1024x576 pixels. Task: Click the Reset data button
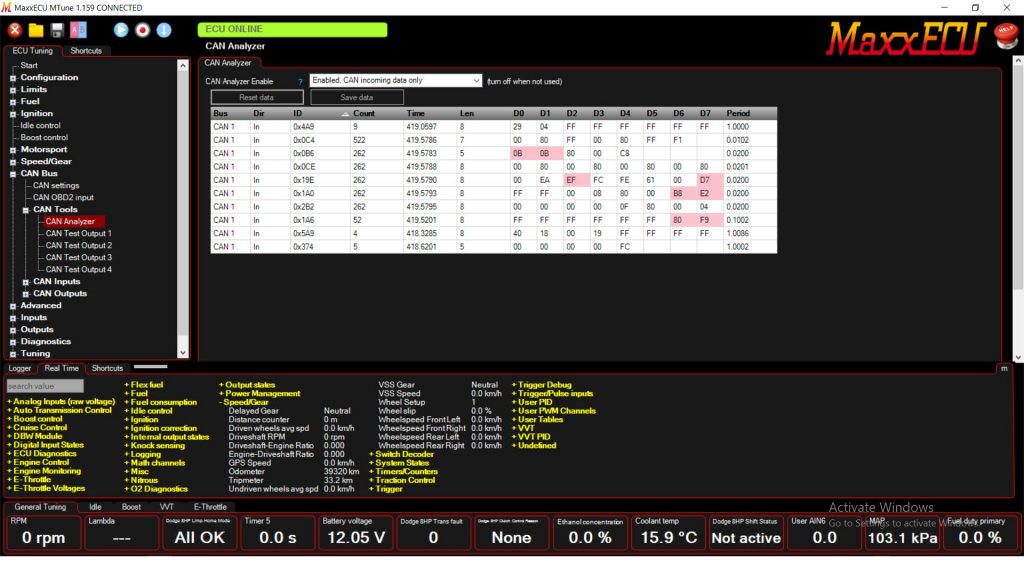coord(257,98)
